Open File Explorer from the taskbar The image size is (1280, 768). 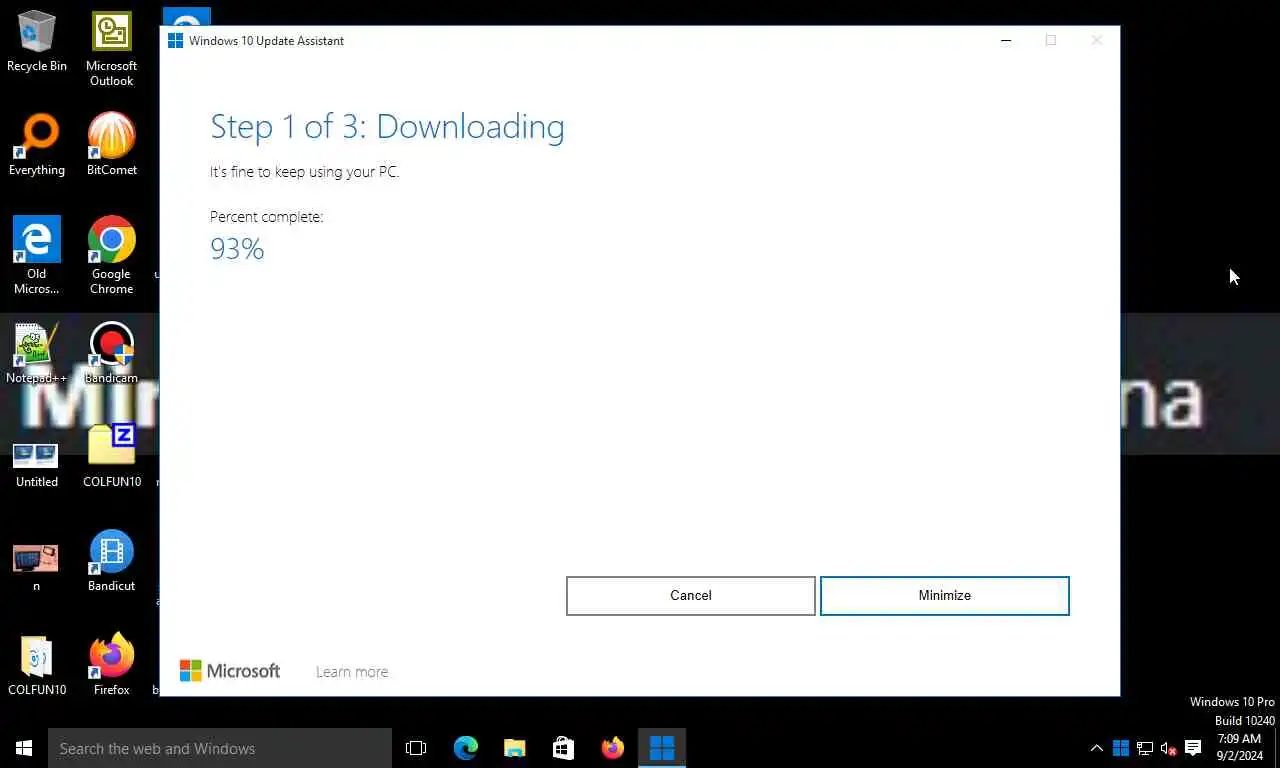[514, 748]
